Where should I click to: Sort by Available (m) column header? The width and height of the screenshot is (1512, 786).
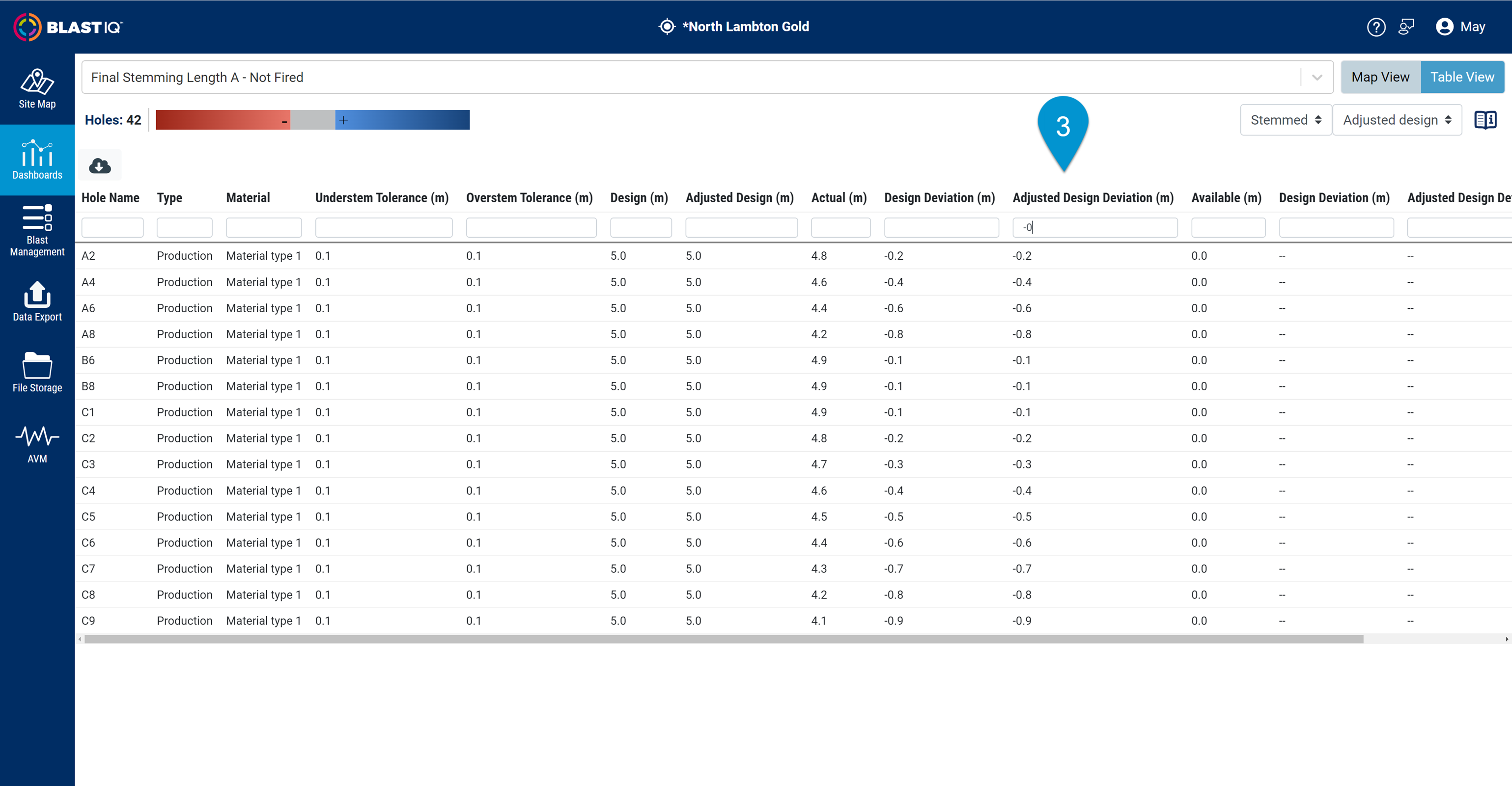tap(1226, 198)
